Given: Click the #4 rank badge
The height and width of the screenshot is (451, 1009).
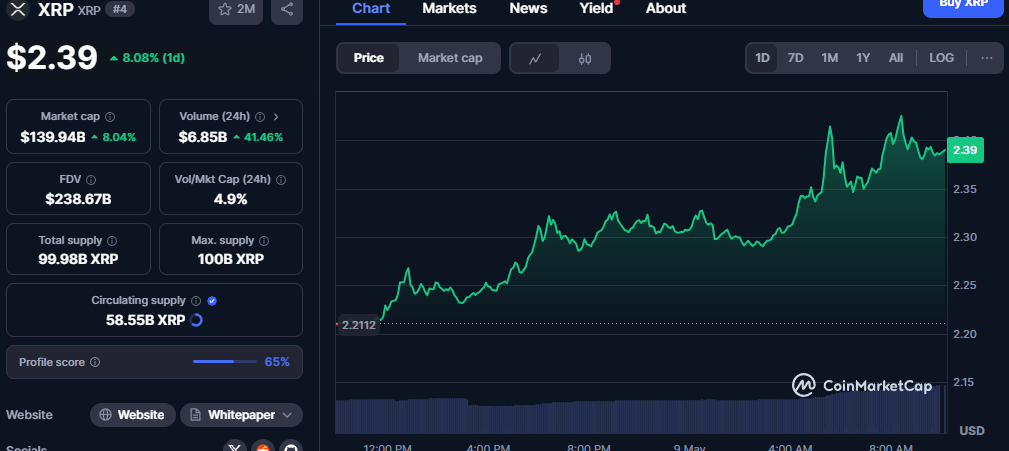Looking at the screenshot, I should (120, 10).
